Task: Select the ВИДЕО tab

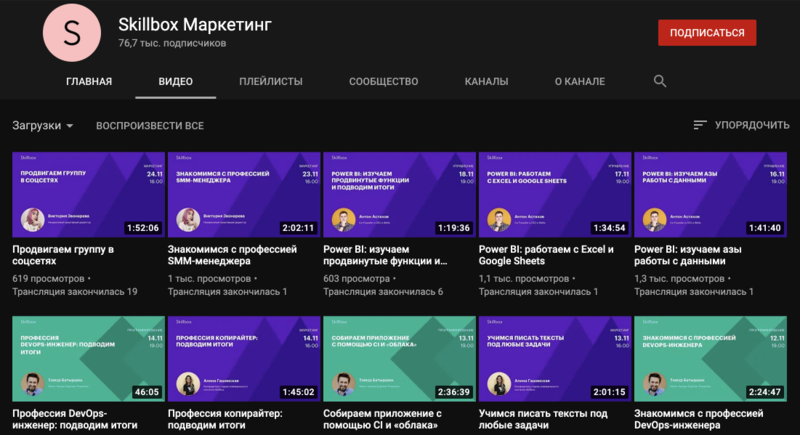Action: click(176, 82)
